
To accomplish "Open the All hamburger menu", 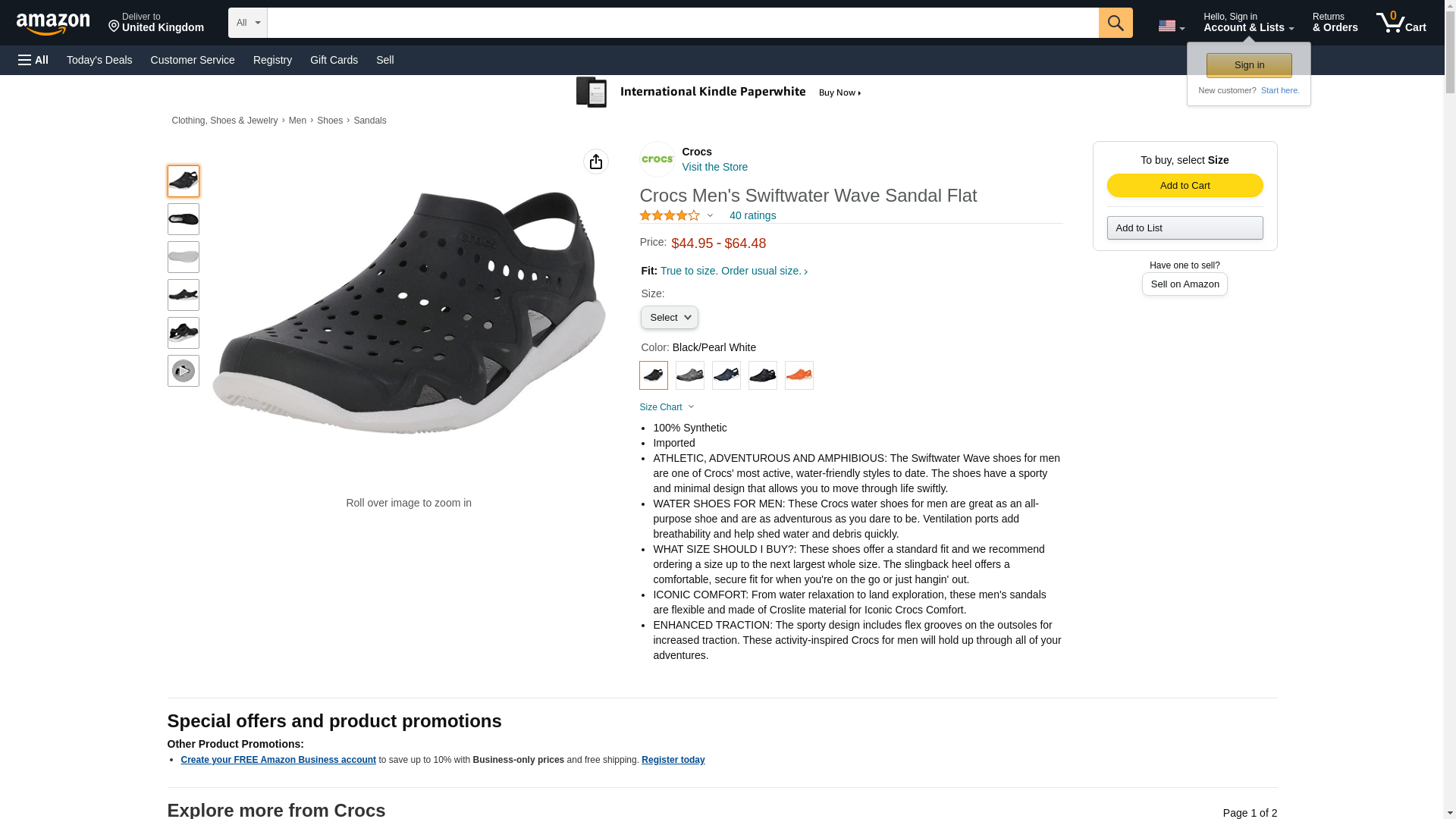I will (x=33, y=60).
